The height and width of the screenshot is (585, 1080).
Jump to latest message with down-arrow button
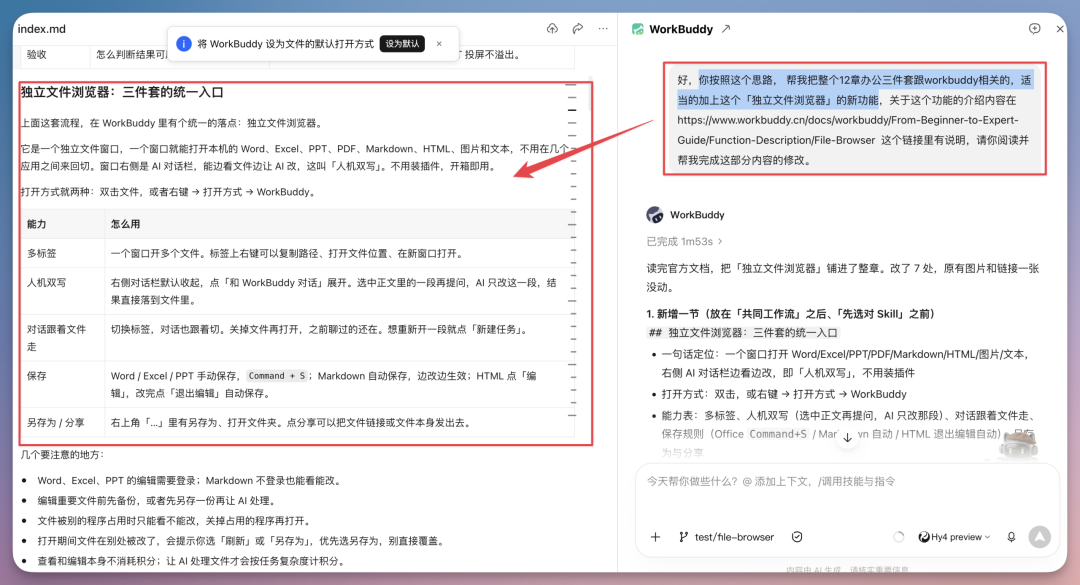tap(848, 438)
